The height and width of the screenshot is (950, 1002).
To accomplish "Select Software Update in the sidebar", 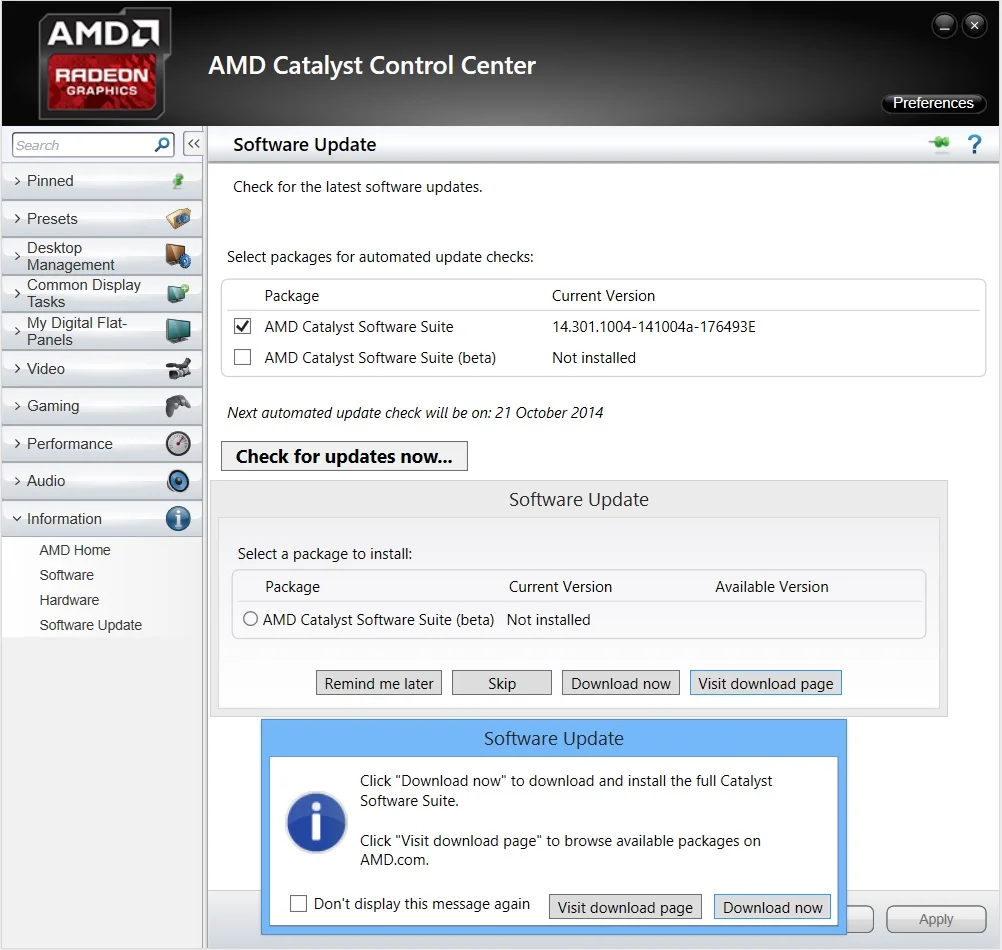I will point(91,625).
